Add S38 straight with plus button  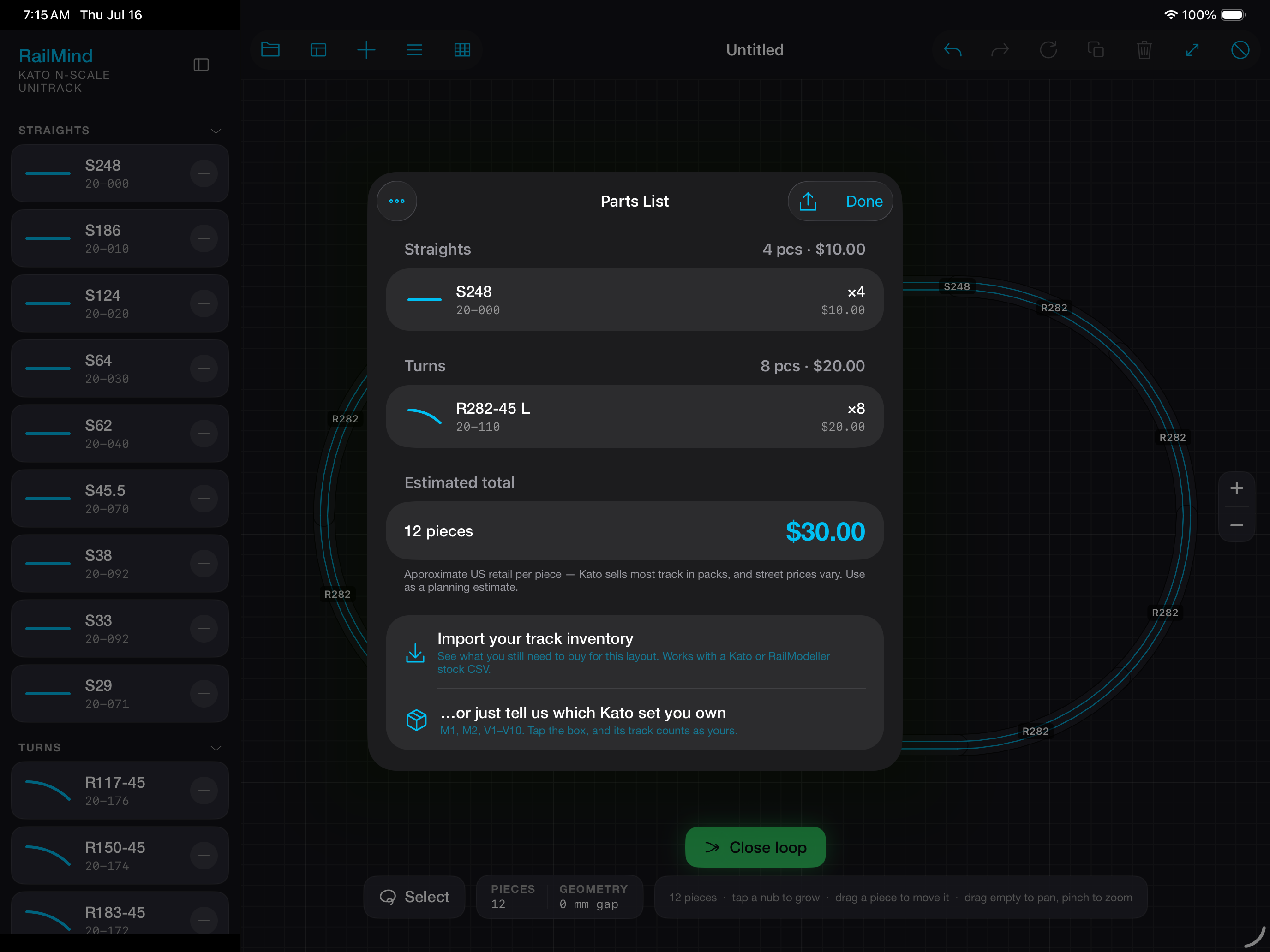click(204, 564)
